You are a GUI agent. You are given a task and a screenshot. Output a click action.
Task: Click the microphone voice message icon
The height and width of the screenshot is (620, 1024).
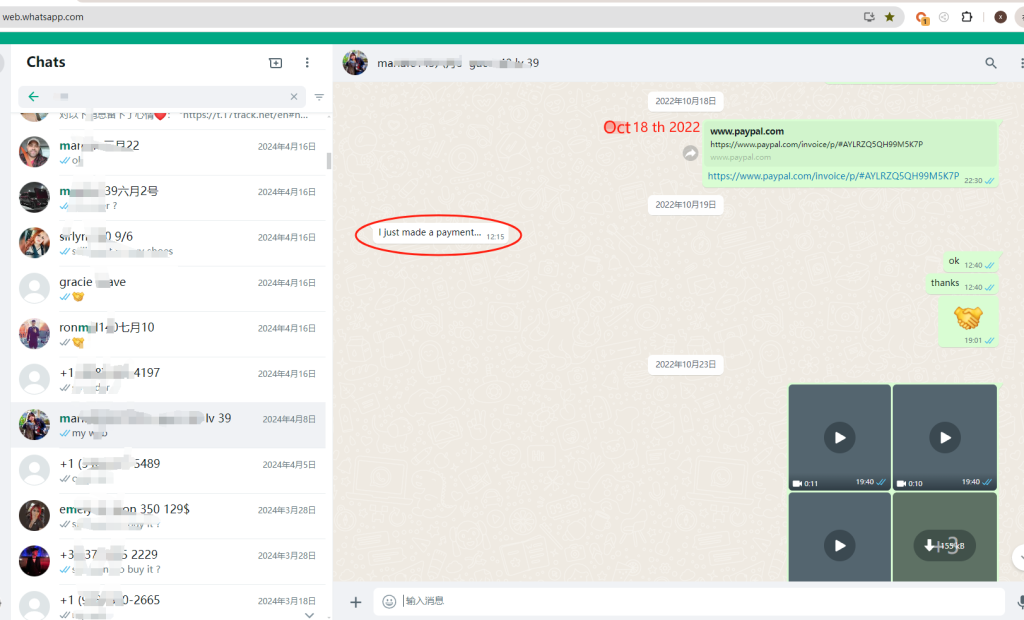pos(1020,601)
